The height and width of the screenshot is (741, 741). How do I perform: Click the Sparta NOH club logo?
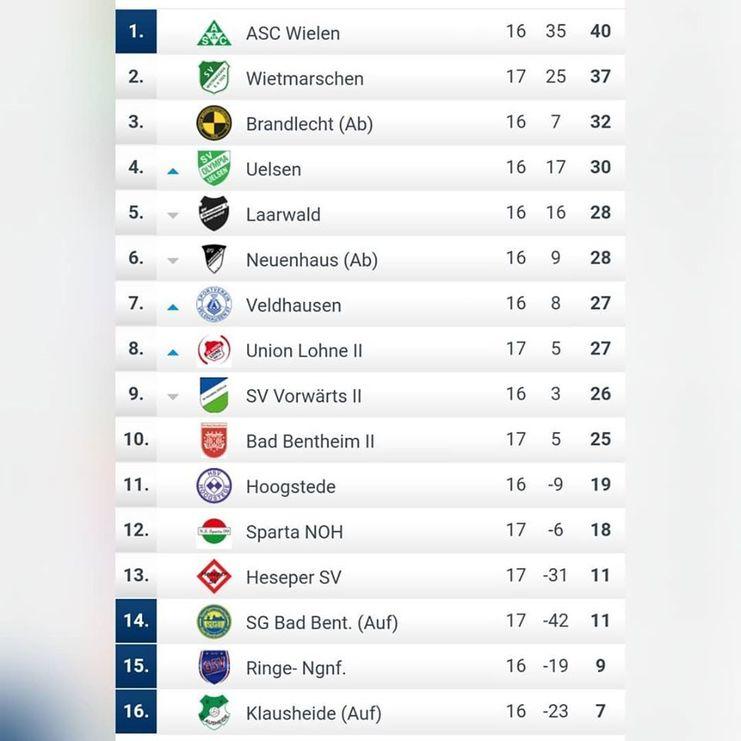point(214,532)
